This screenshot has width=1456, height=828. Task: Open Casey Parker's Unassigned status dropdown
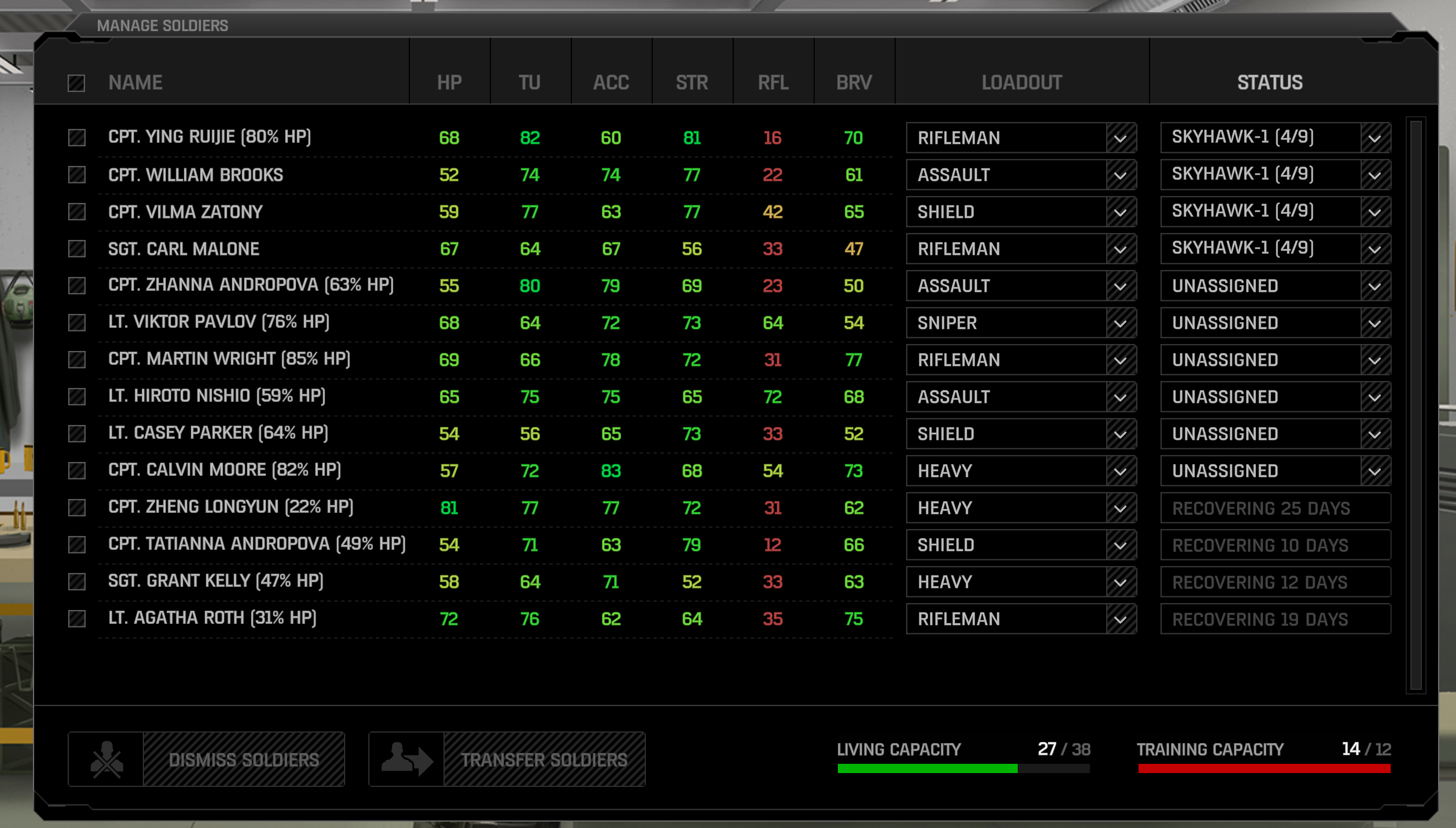(1276, 434)
